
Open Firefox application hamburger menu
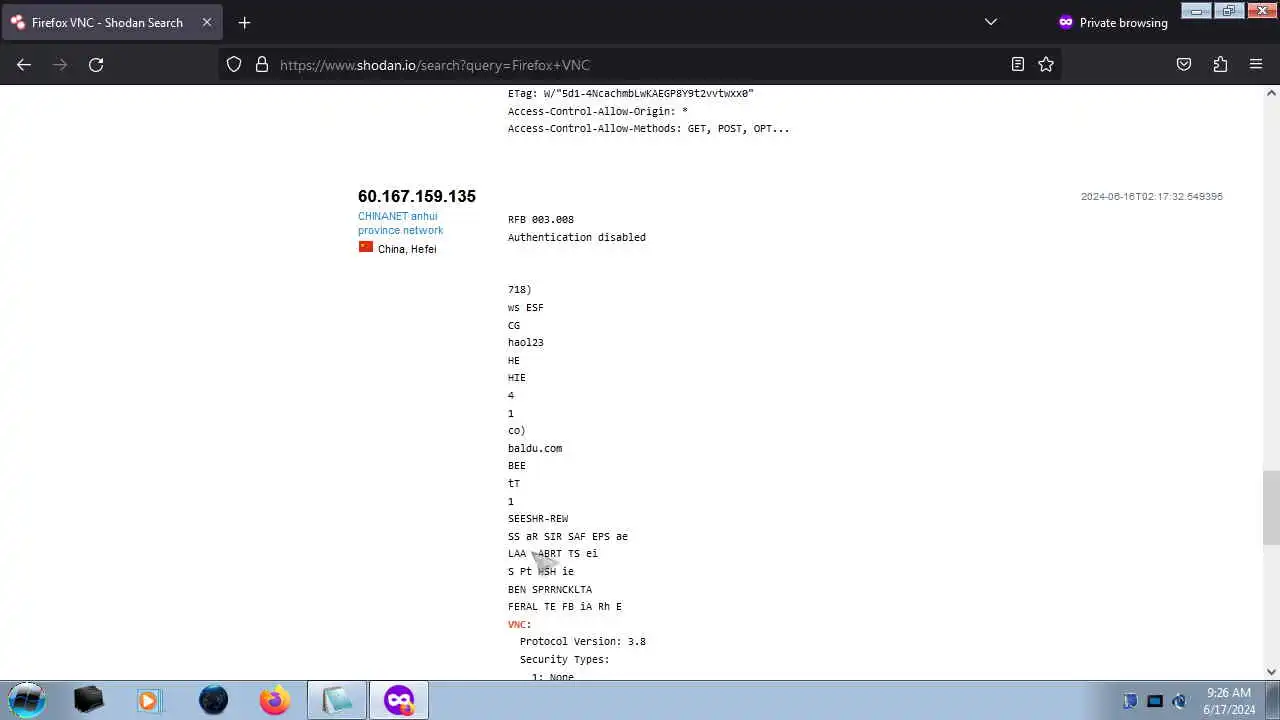tap(1256, 64)
